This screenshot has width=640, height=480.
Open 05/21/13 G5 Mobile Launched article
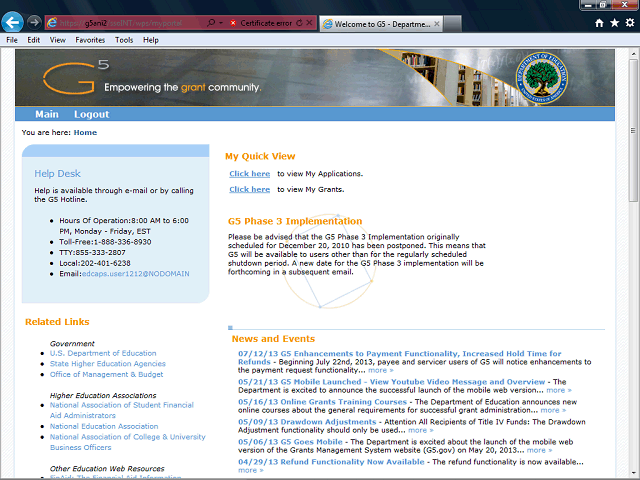tap(391, 382)
